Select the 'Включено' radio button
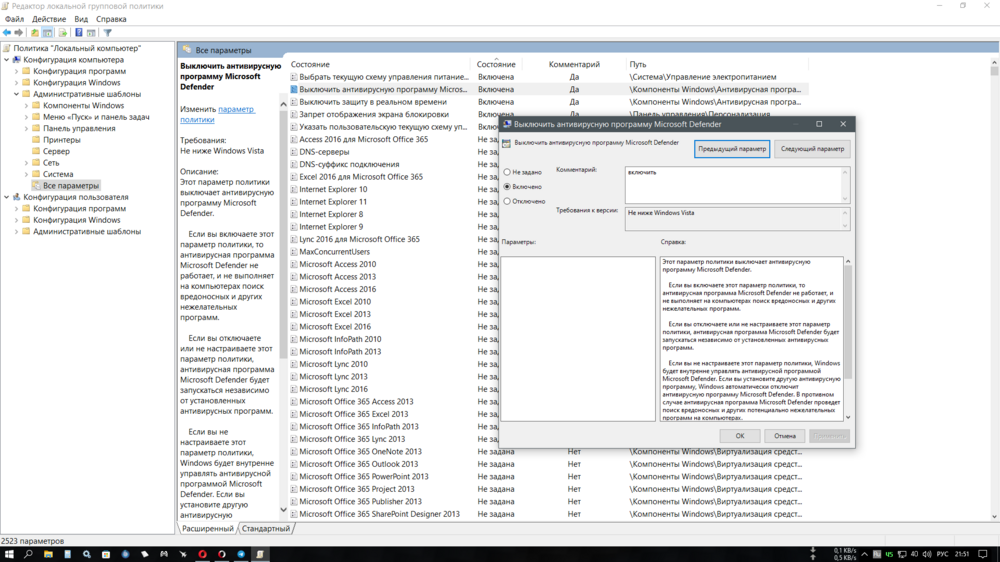 coord(507,187)
